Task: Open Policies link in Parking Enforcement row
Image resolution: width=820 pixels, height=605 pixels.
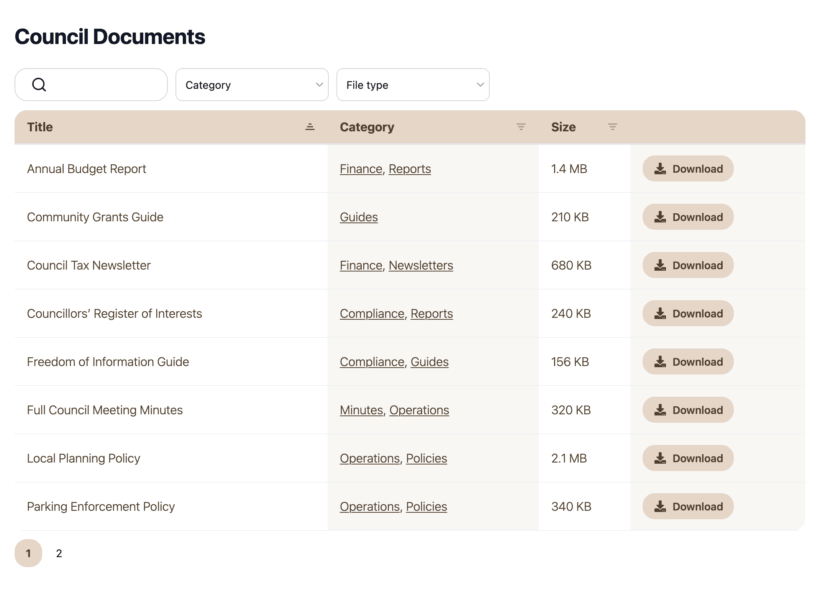Action: (x=427, y=507)
